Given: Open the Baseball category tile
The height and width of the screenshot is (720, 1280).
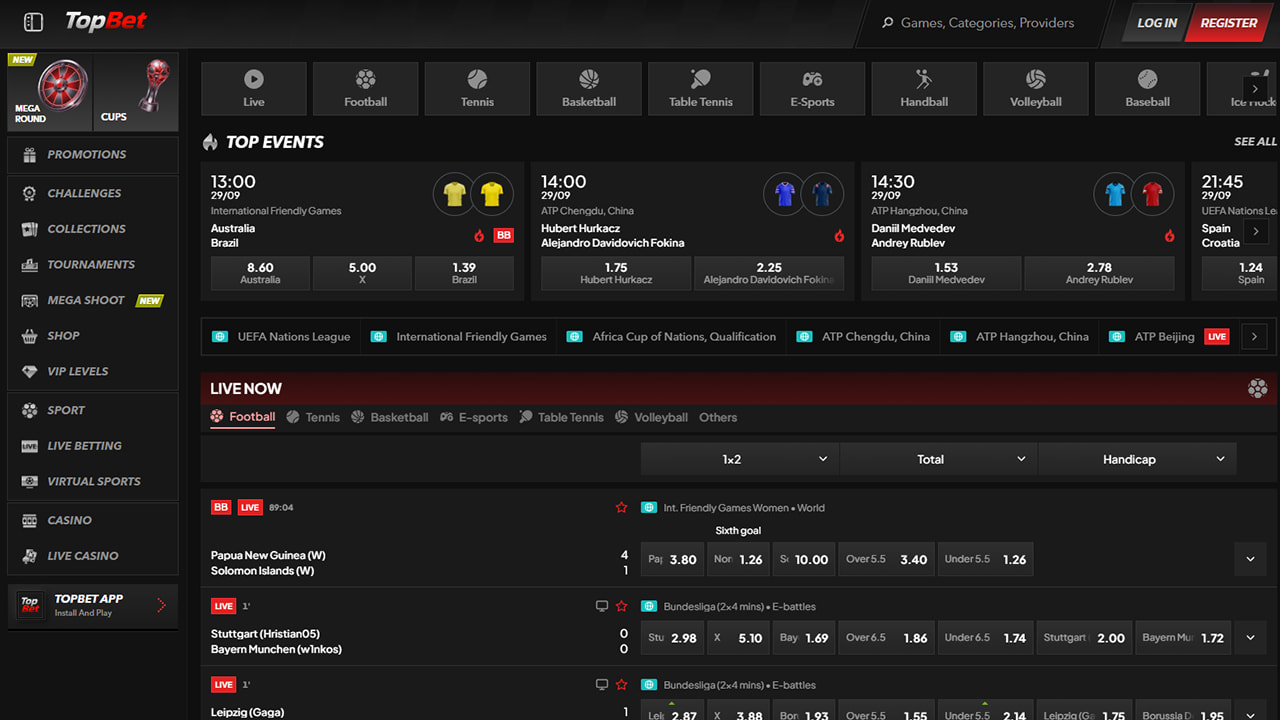Looking at the screenshot, I should [x=1148, y=89].
